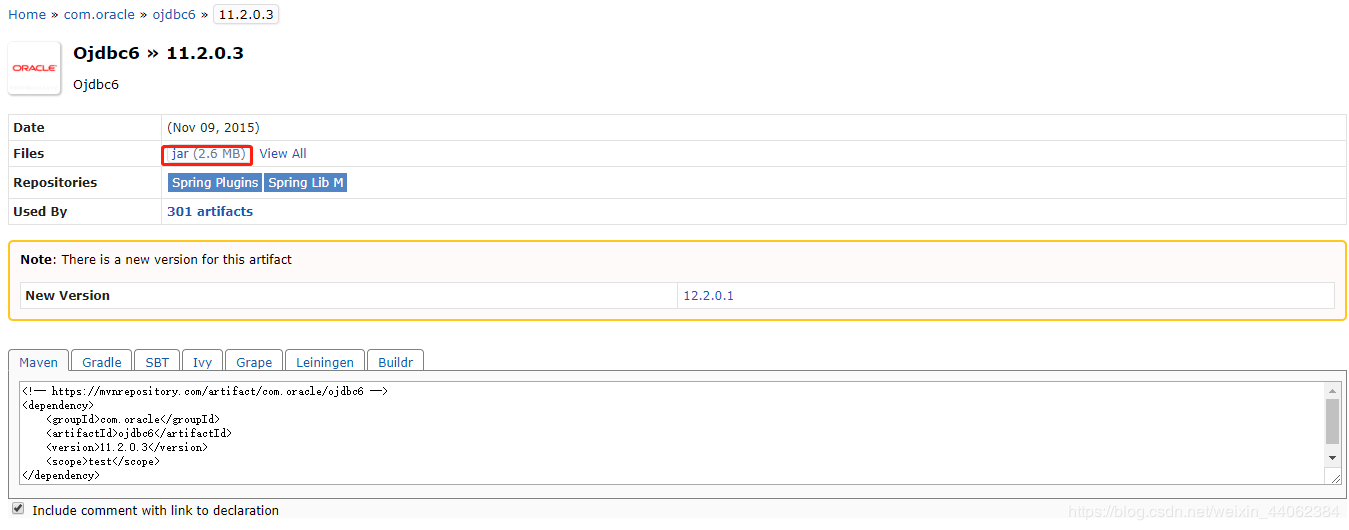
Task: Open the Buildr tab
Action: (396, 362)
